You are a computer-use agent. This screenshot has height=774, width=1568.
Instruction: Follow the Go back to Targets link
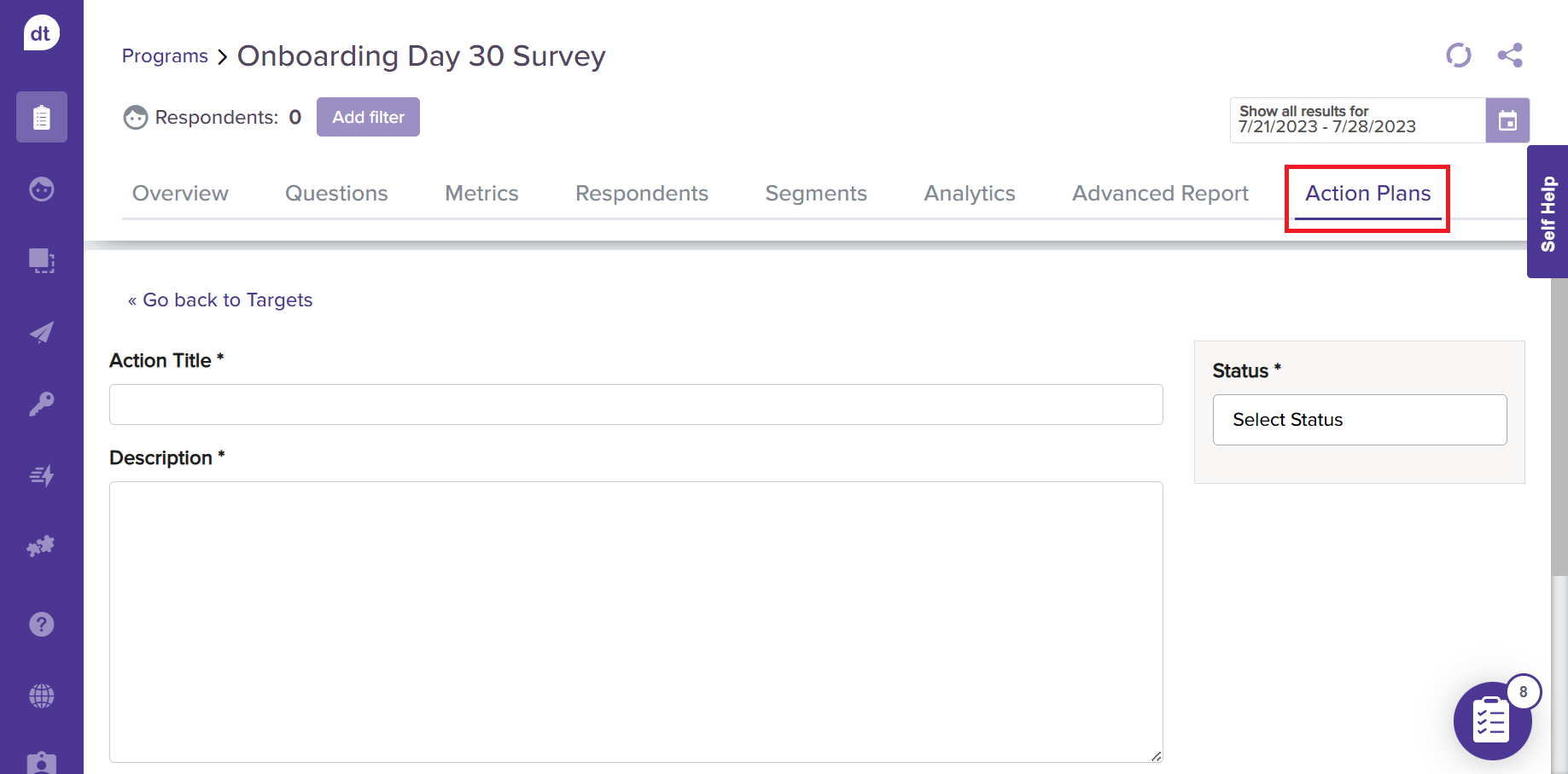point(220,300)
